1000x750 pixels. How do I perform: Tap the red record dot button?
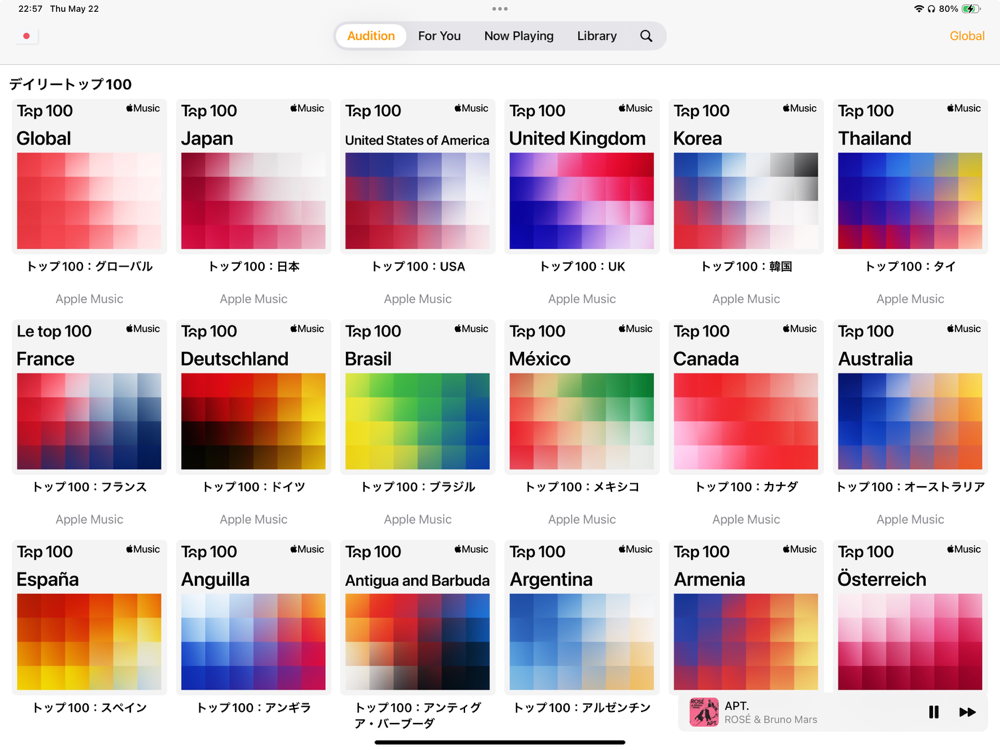pyautogui.click(x=26, y=36)
